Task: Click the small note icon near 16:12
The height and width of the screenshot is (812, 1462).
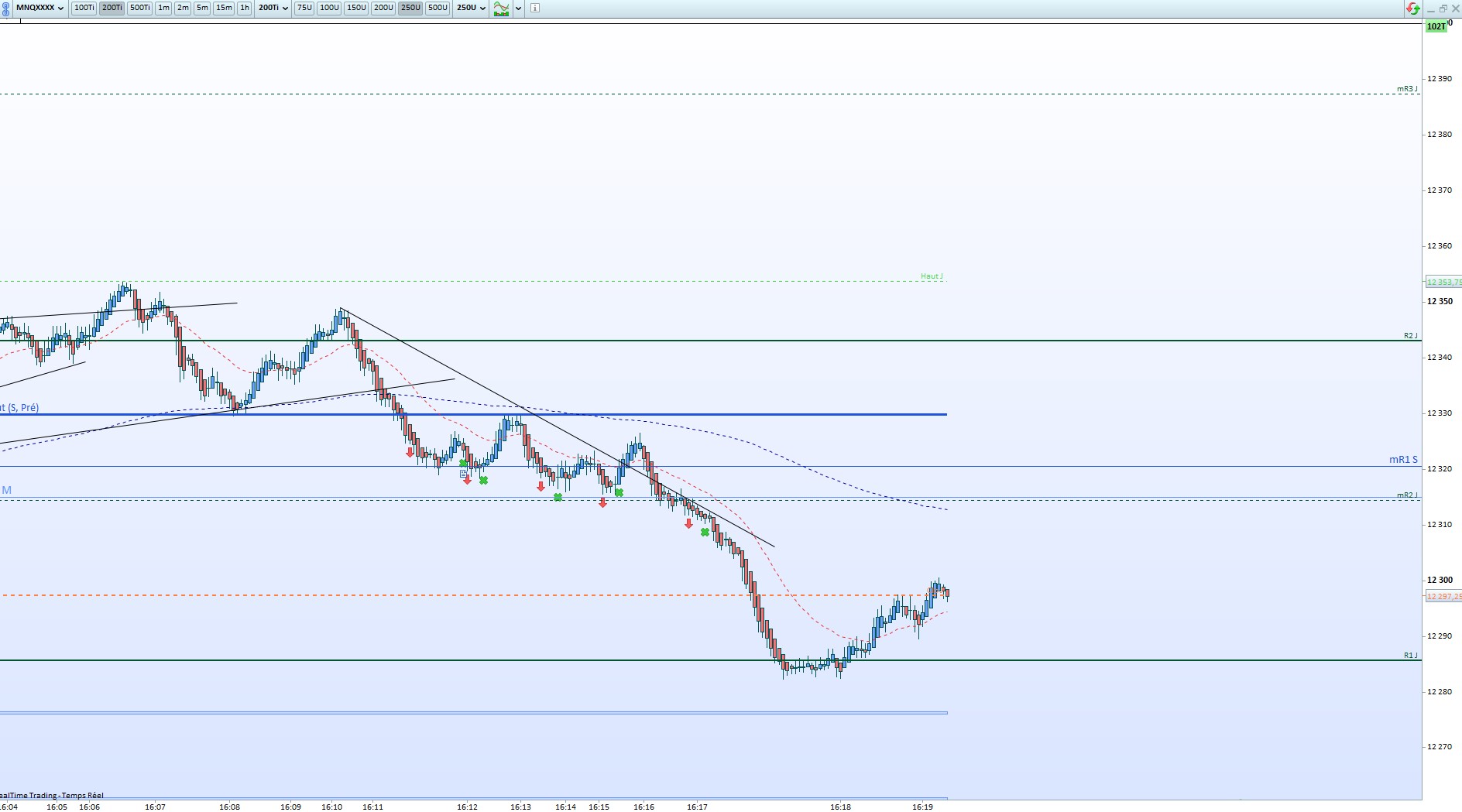Action: pos(463,473)
